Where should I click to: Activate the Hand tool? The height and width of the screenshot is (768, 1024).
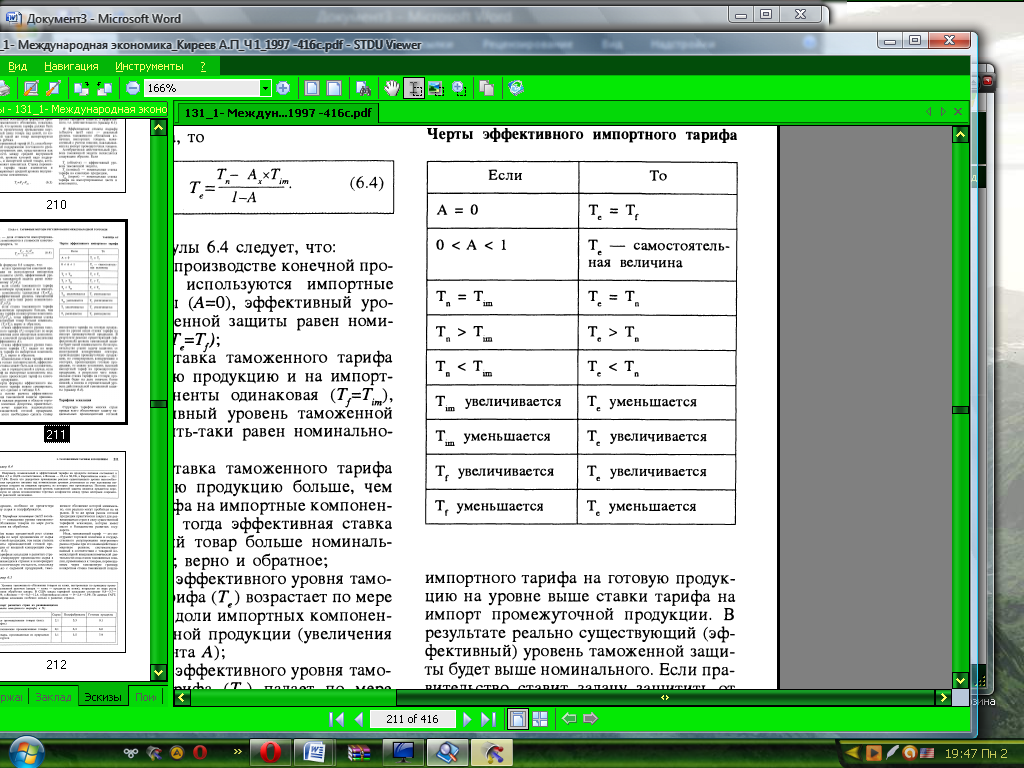click(391, 88)
